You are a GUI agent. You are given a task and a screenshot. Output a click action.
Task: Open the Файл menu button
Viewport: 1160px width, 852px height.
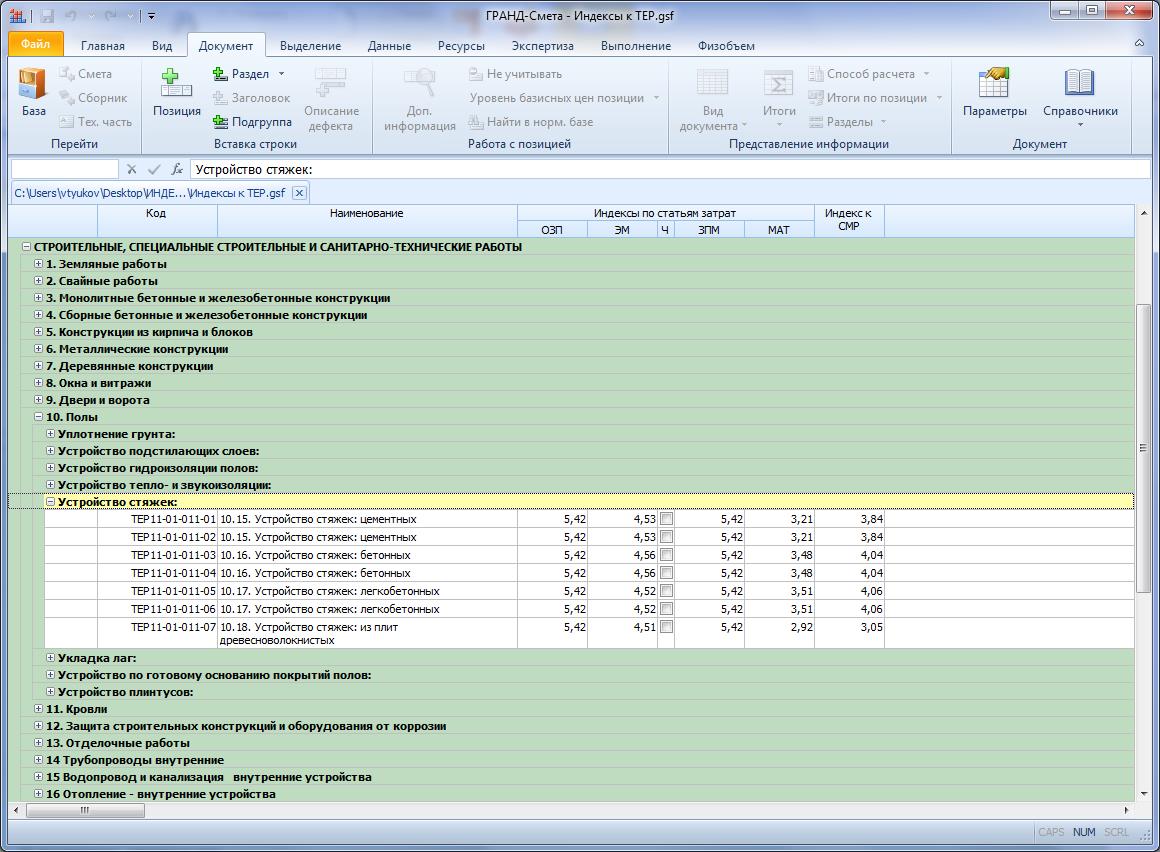coord(35,45)
